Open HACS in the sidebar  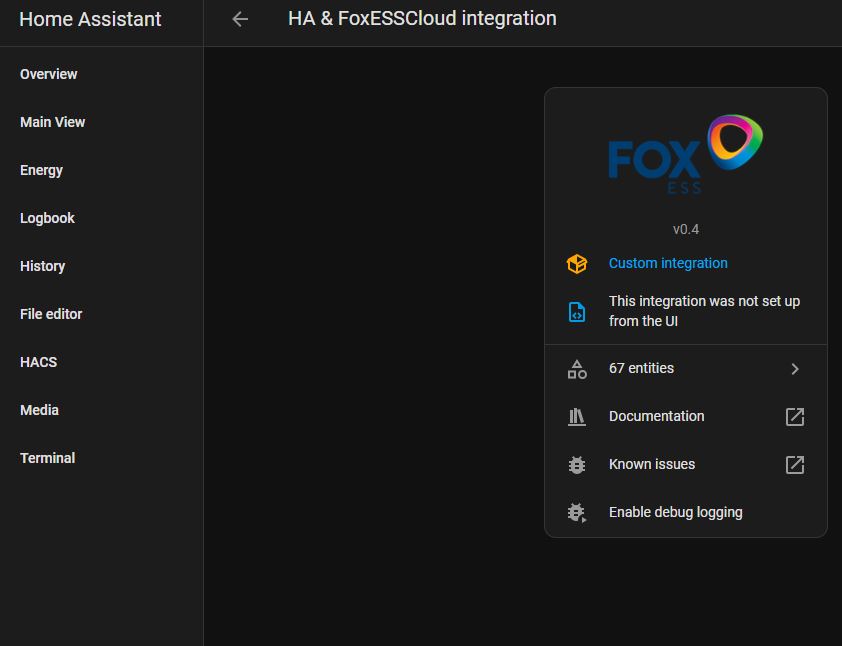click(39, 362)
